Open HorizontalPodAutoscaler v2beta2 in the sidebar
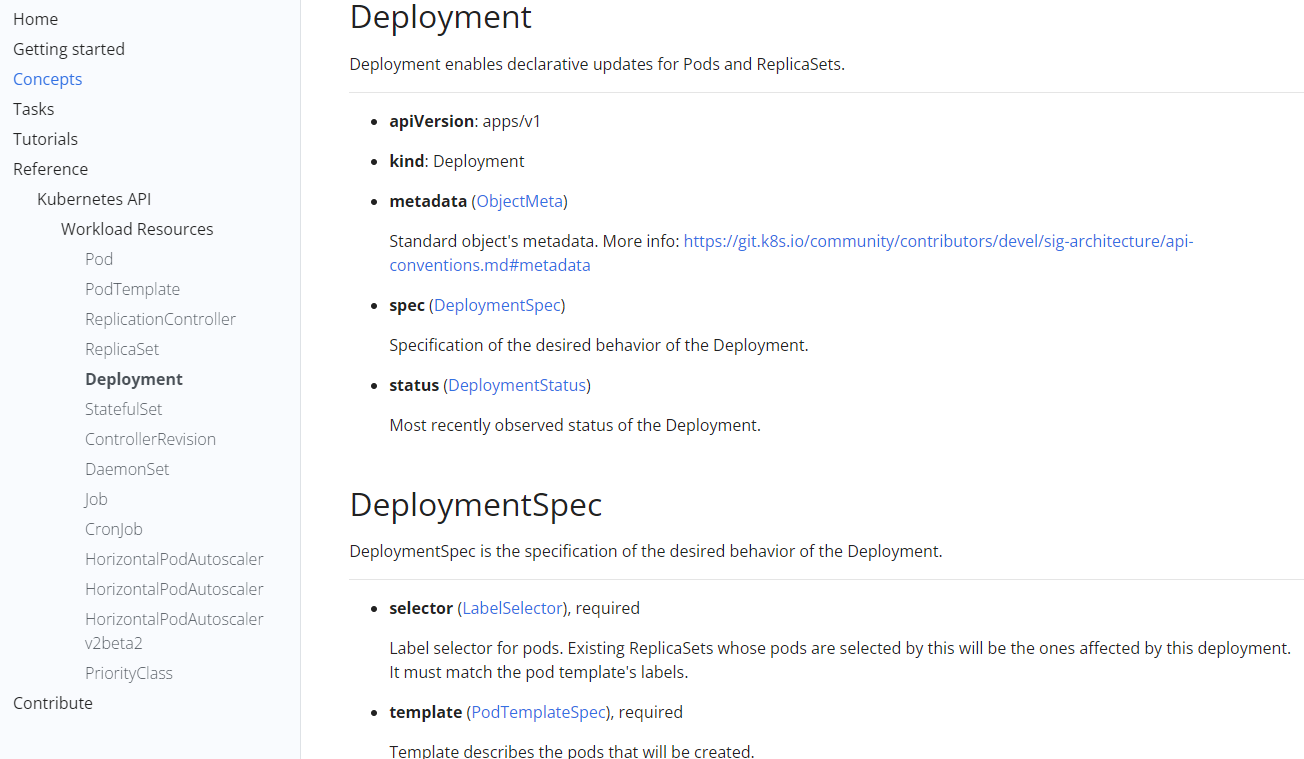The image size is (1304, 759). tap(174, 631)
